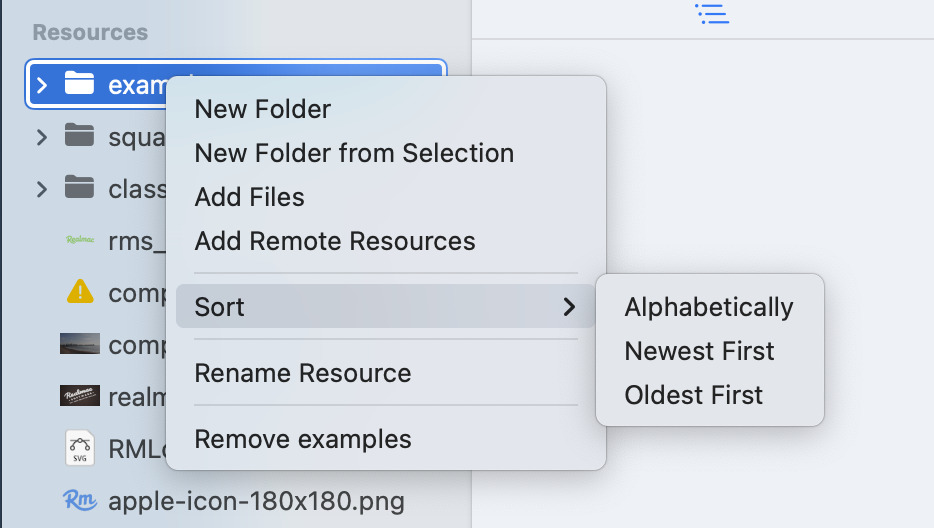Choose Rename Resource in menu
Image resolution: width=934 pixels, height=528 pixels.
coord(302,373)
